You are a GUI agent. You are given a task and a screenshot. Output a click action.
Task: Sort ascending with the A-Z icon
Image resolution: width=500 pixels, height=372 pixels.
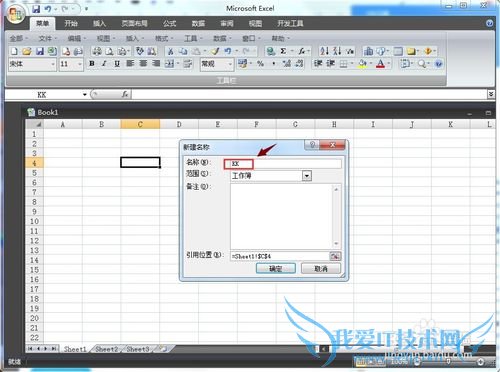[x=324, y=51]
